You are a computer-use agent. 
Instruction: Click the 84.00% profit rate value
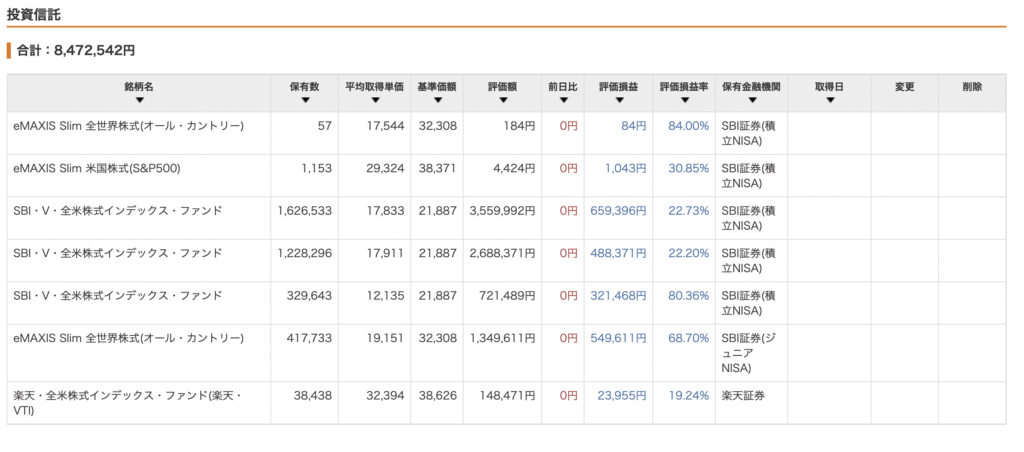coord(688,126)
